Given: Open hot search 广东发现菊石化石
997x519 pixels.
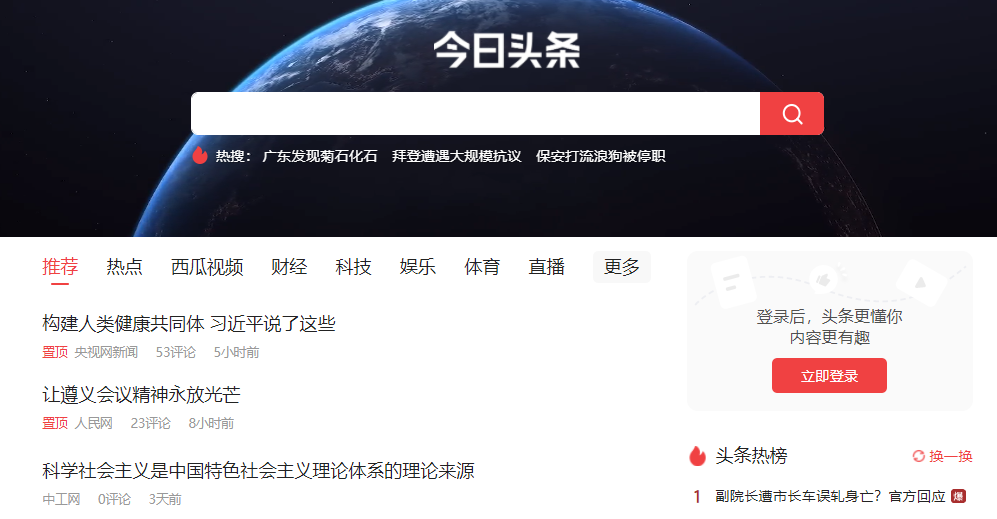Looking at the screenshot, I should (x=320, y=156).
